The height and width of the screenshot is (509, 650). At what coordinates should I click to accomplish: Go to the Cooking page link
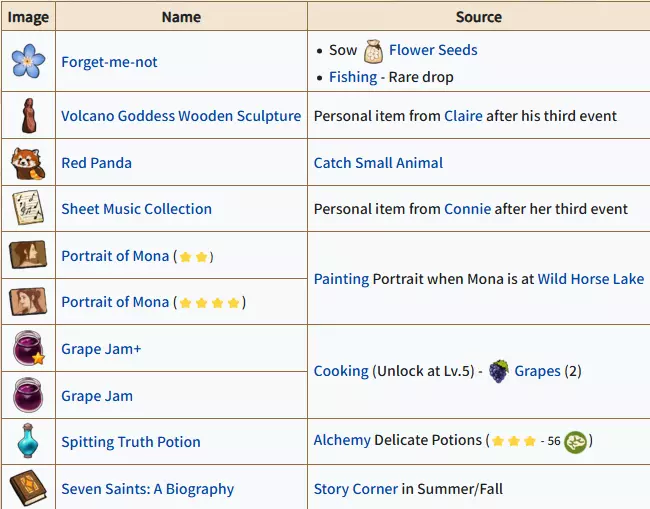(x=341, y=371)
